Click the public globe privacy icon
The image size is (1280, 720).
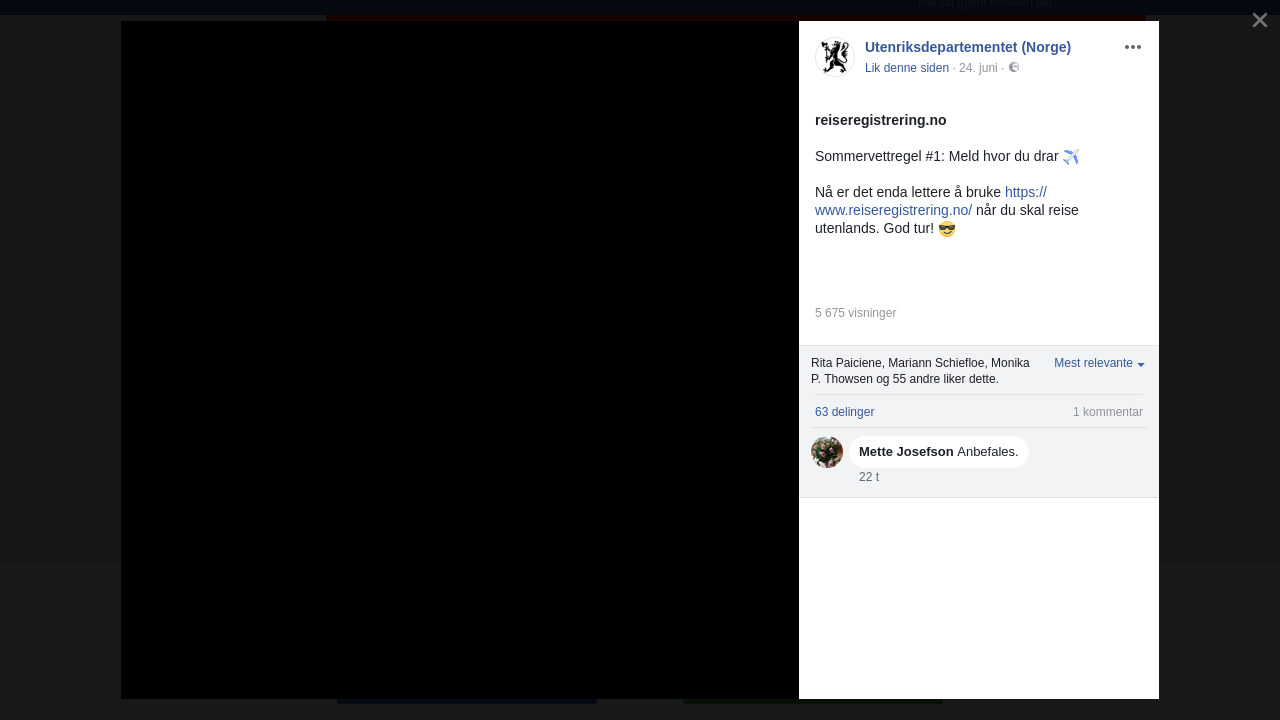coord(1014,67)
